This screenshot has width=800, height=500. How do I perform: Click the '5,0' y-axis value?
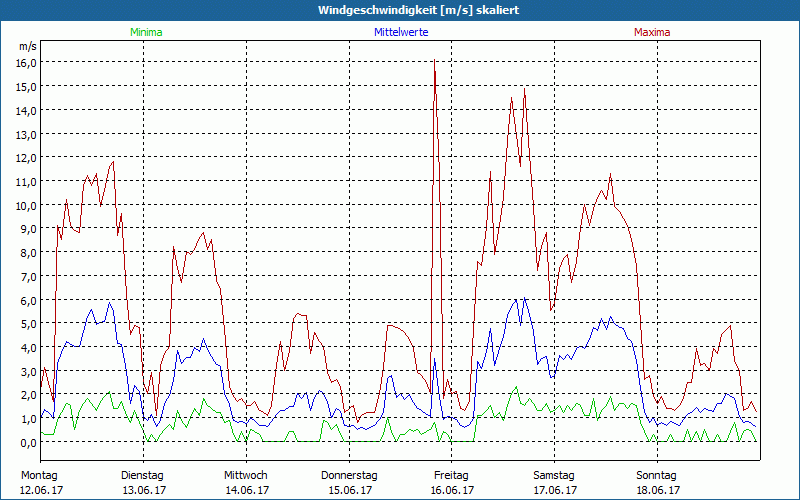29,323
